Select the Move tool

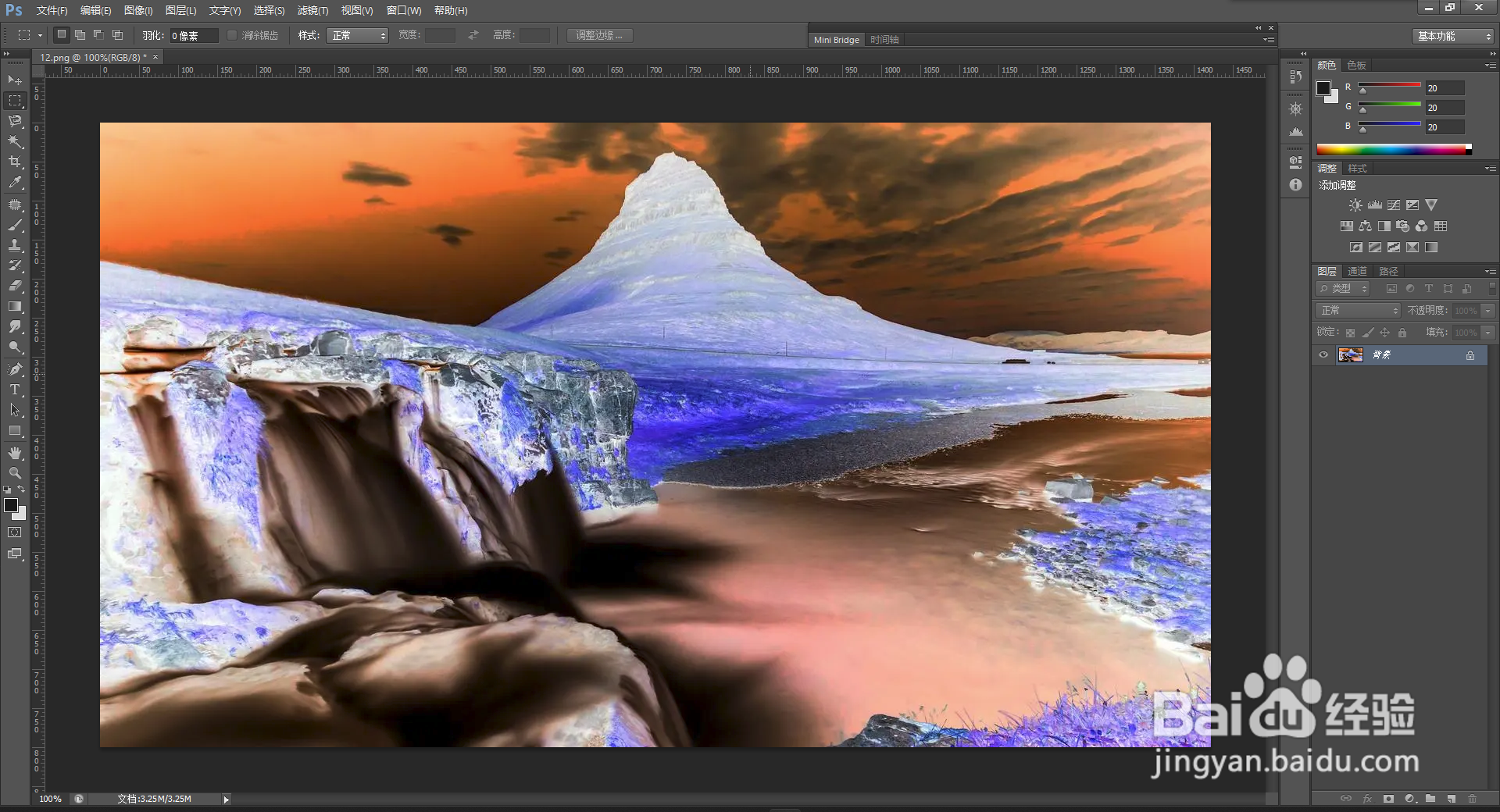point(15,80)
